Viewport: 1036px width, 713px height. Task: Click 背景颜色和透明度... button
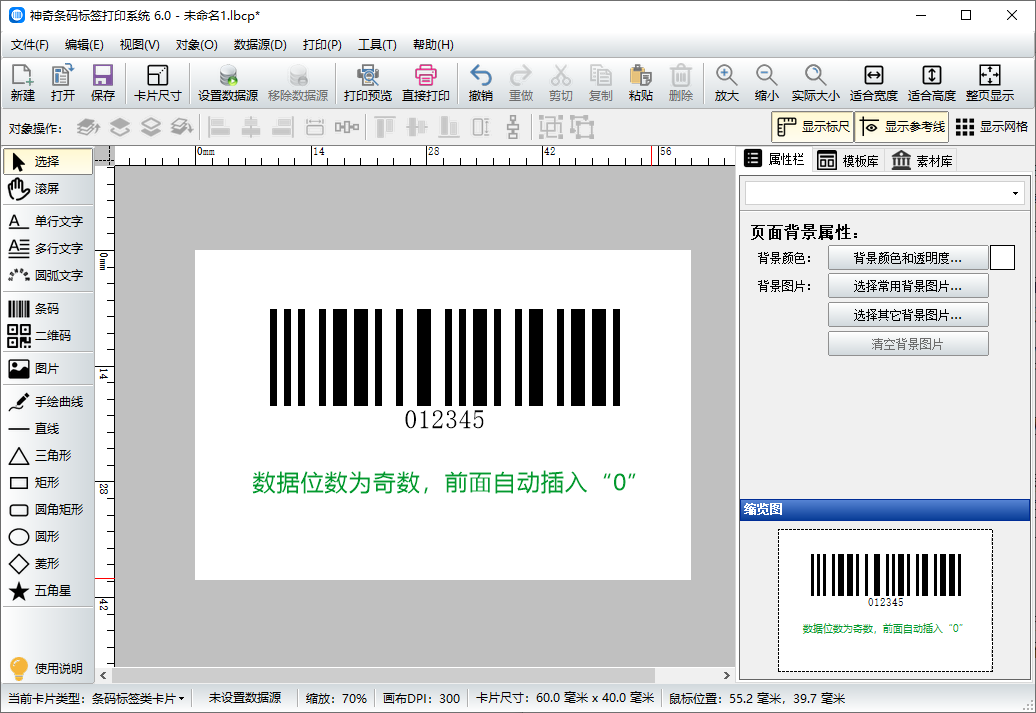click(908, 258)
